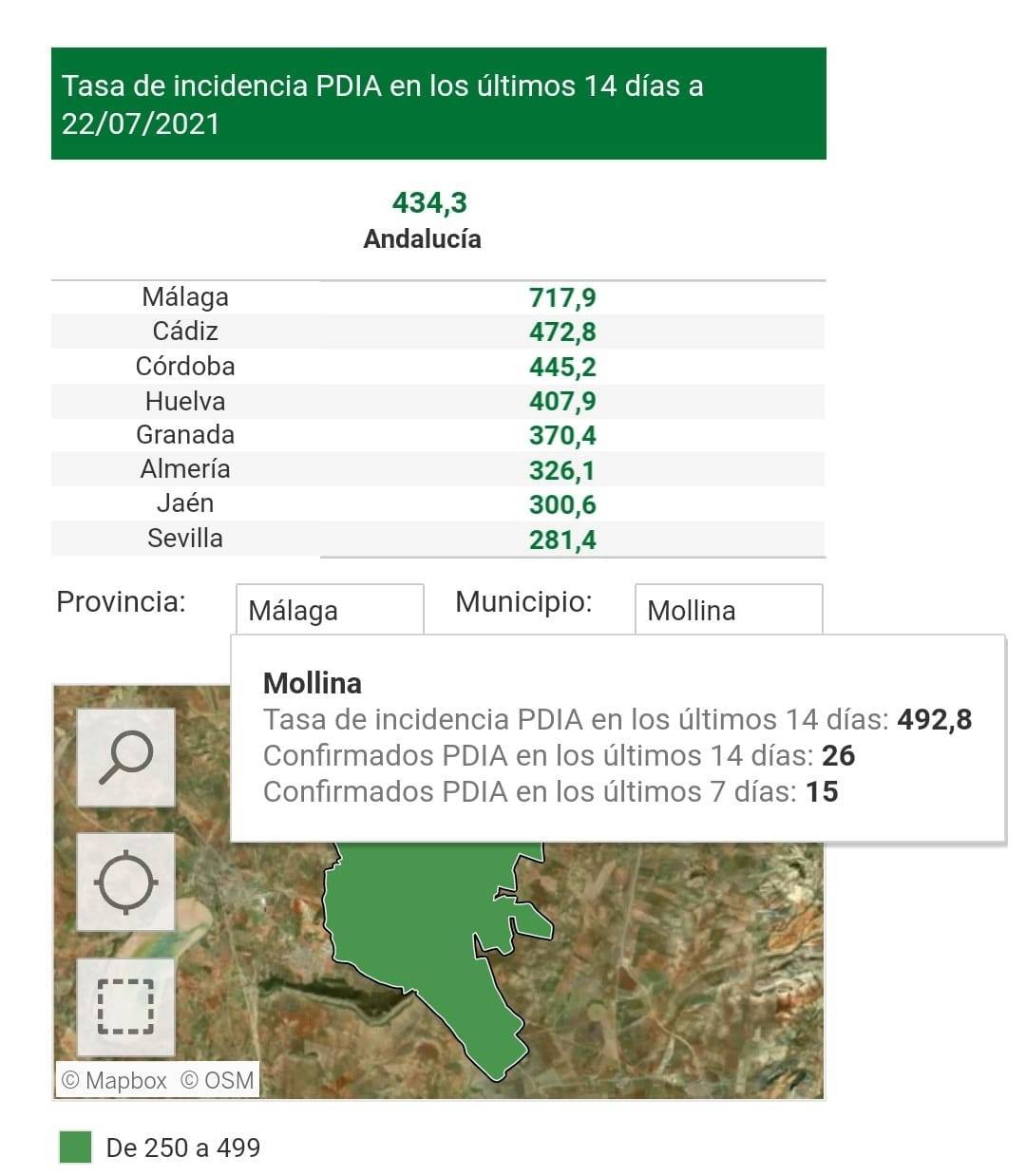The image size is (1026, 1176).
Task: Click the Mollina tooltip heading
Action: [x=313, y=683]
